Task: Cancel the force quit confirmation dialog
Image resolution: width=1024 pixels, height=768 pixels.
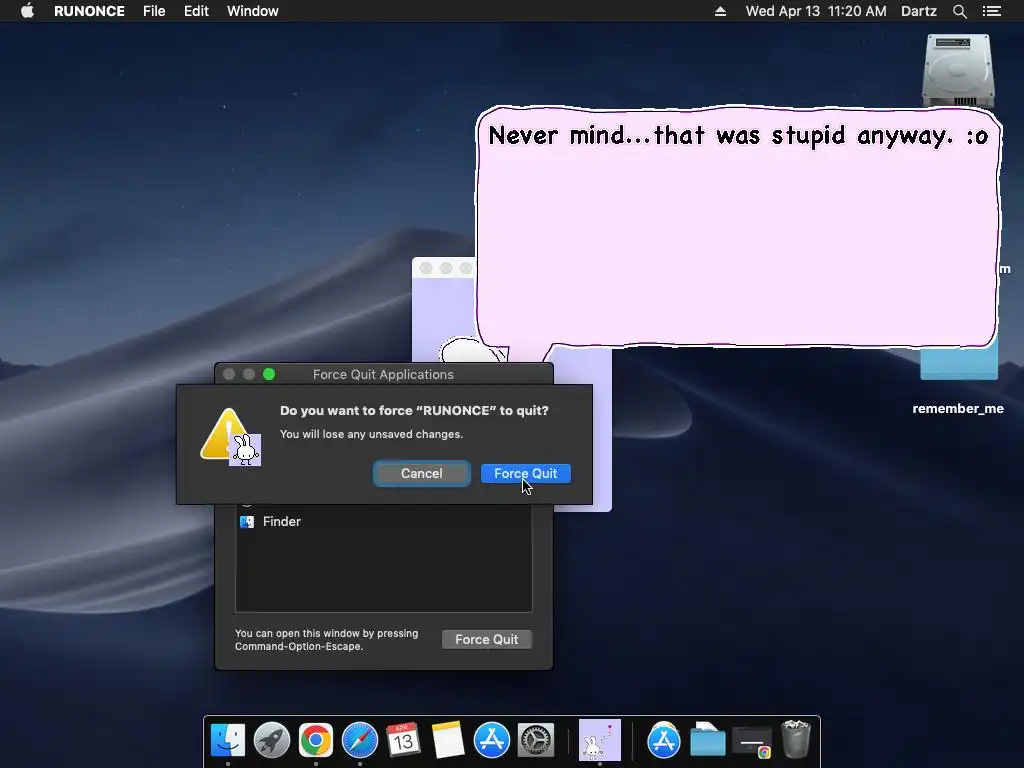Action: click(x=421, y=473)
